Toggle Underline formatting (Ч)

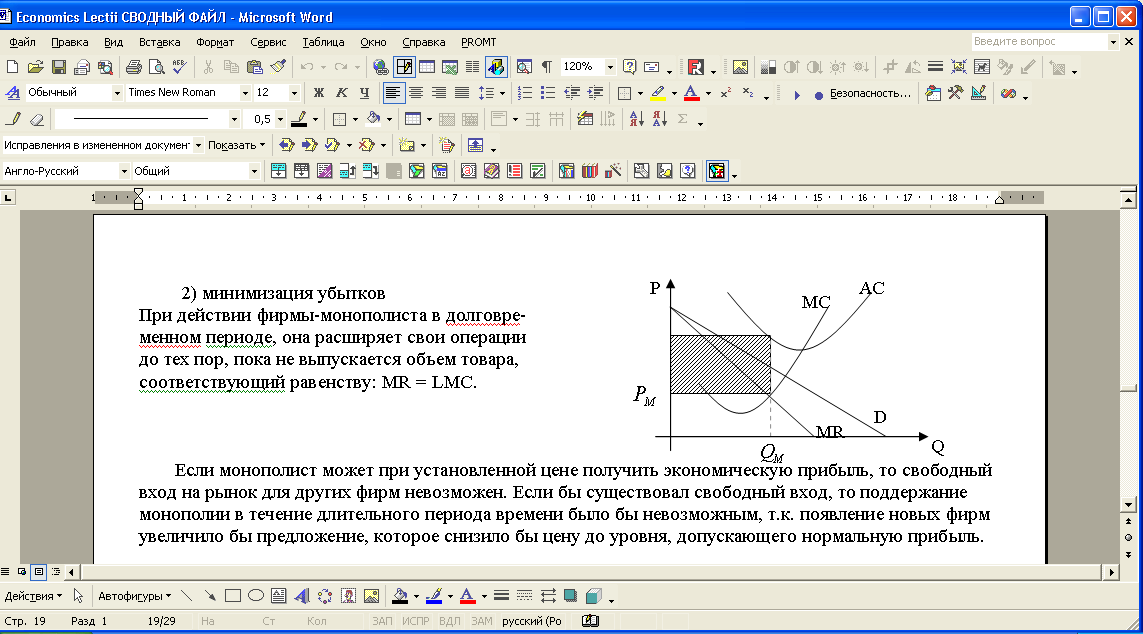(x=364, y=93)
